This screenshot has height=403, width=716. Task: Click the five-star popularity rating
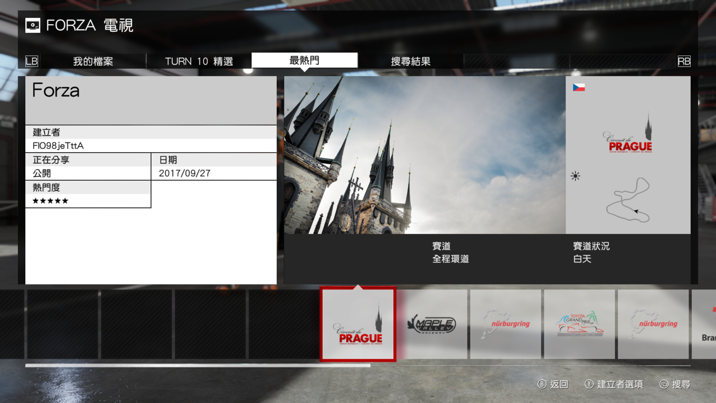pyautogui.click(x=50, y=201)
